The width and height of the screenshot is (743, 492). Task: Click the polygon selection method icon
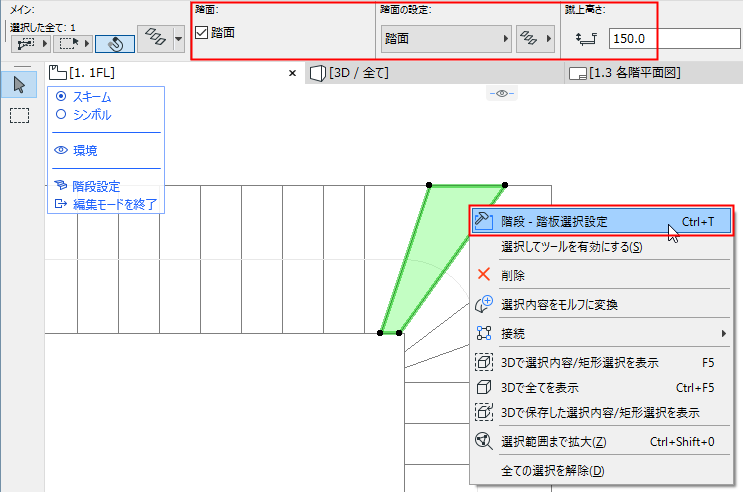(x=26, y=44)
